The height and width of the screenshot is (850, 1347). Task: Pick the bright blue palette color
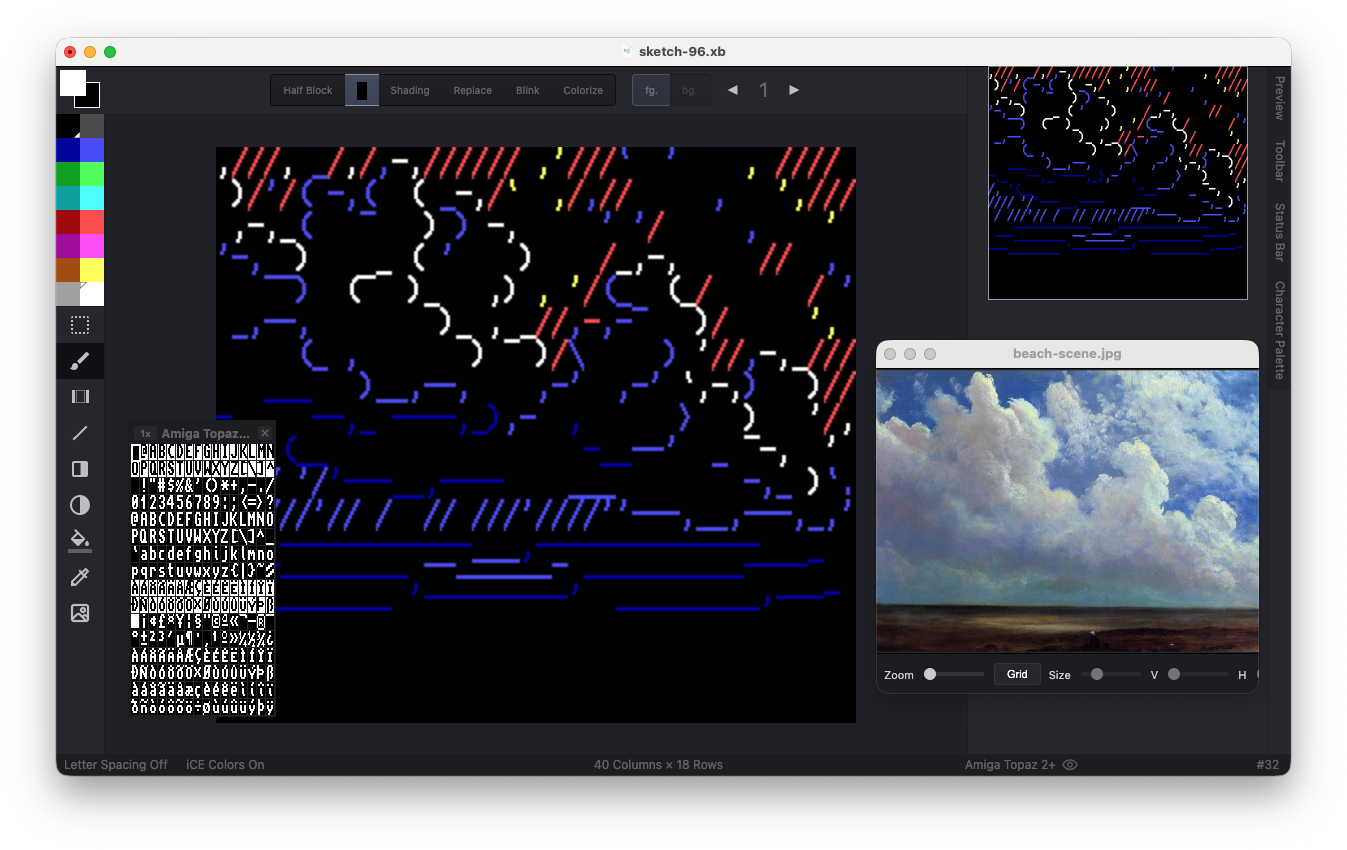coord(92,150)
